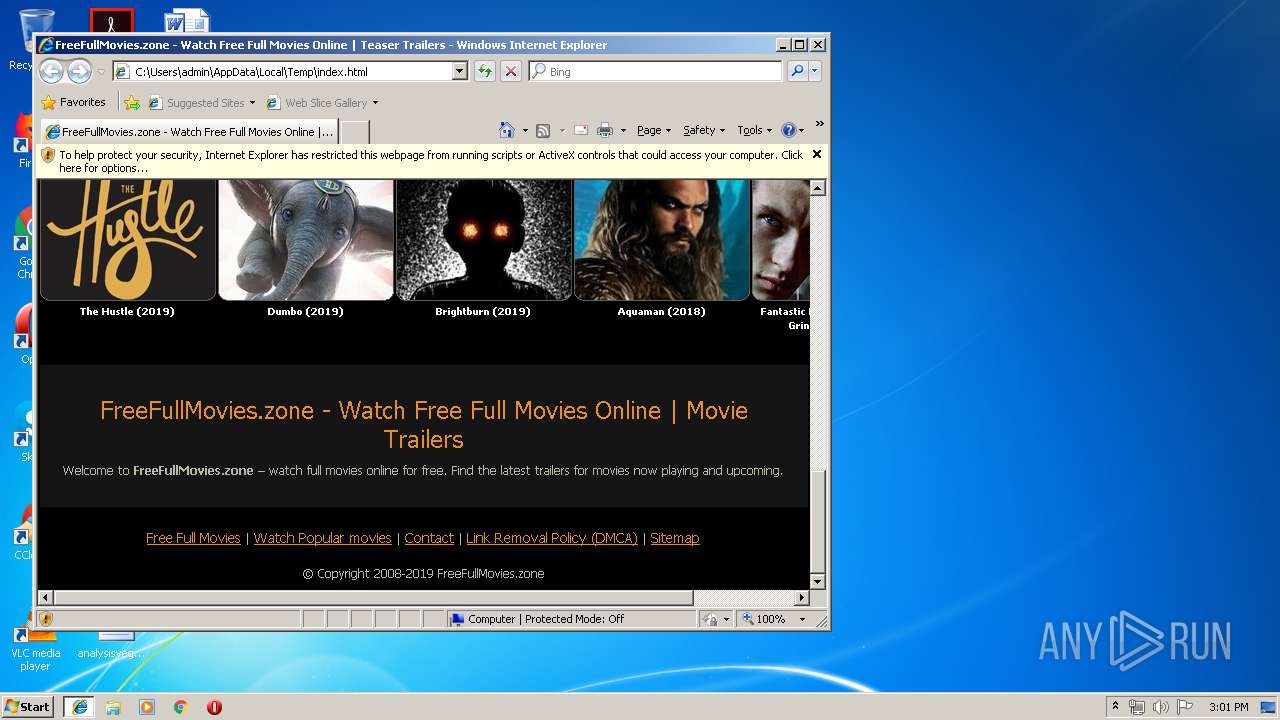1280x720 pixels.
Task: Show hidden tray icons arrow
Action: (x=1115, y=706)
